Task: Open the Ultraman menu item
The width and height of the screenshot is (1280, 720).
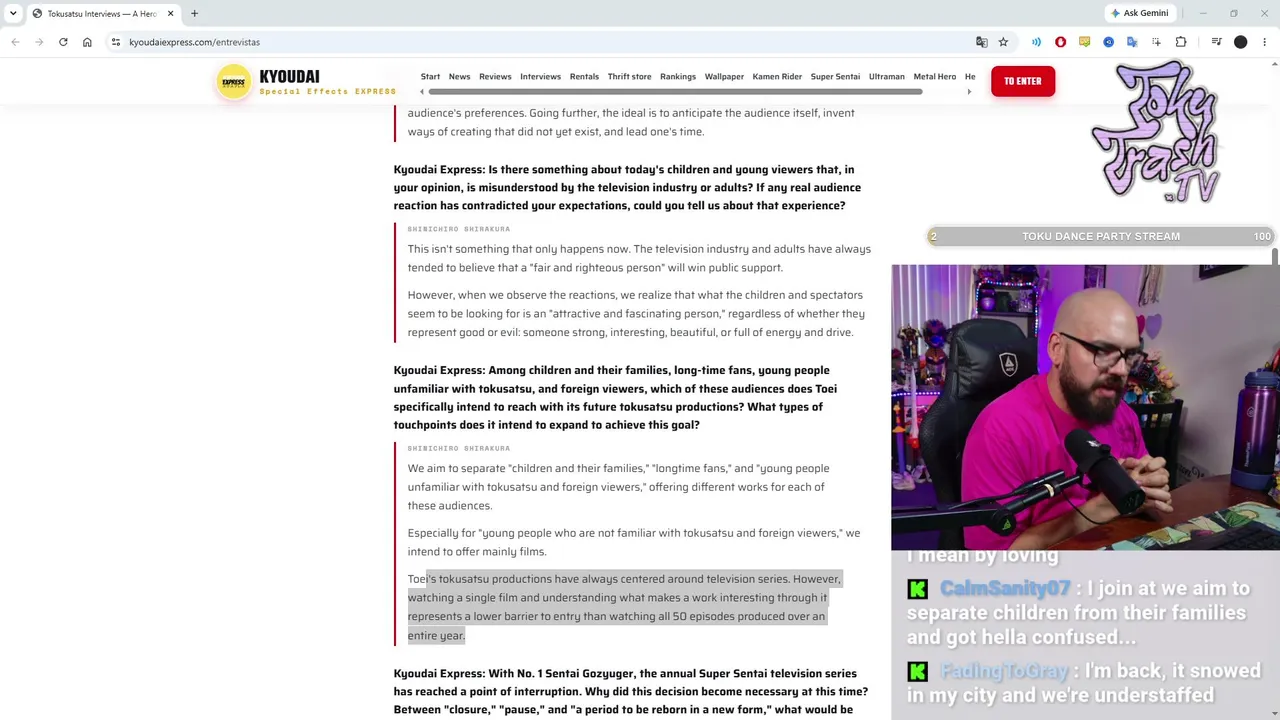Action: [887, 76]
